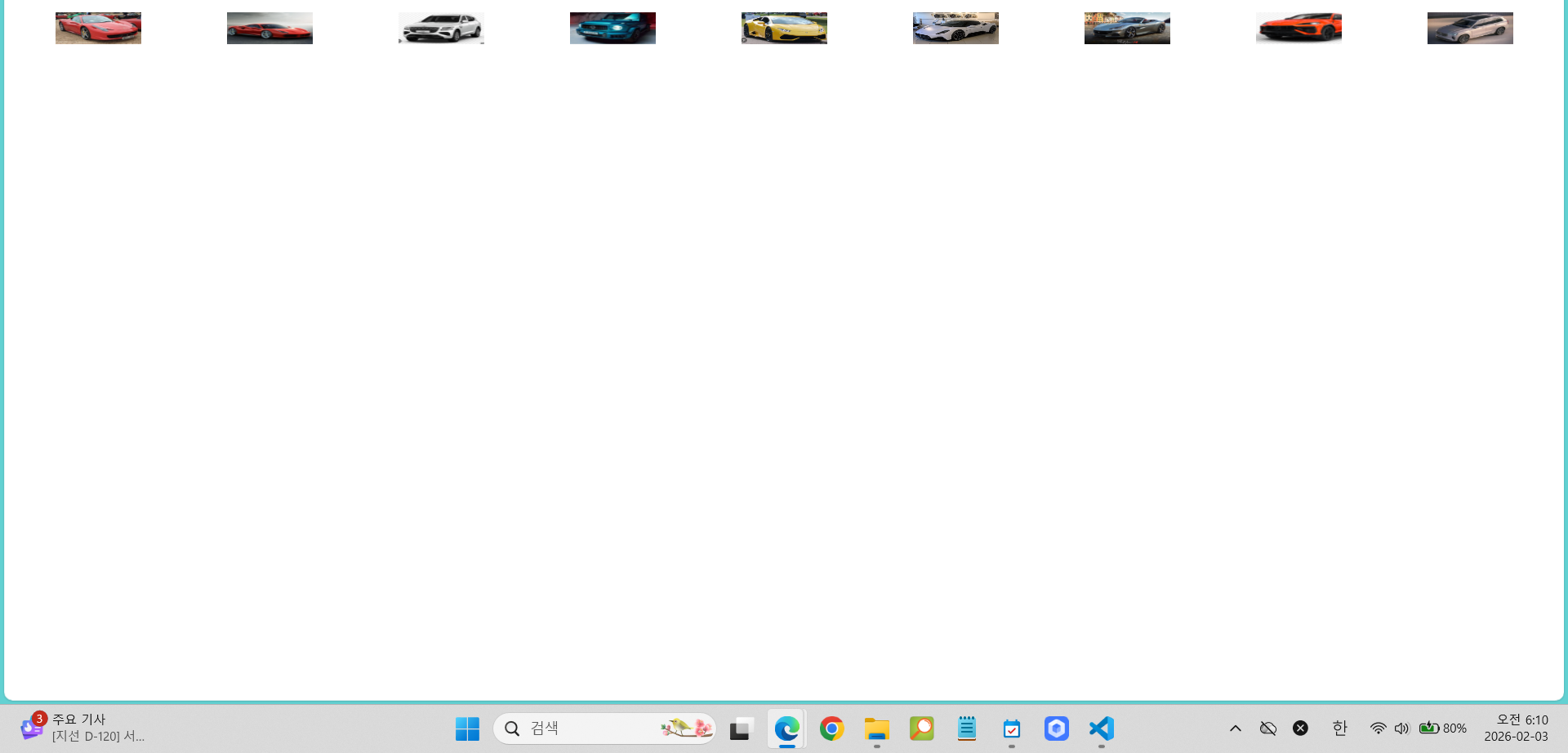Viewport: 1568px width, 753px height.
Task: Open File Explorer from taskbar
Action: (876, 728)
